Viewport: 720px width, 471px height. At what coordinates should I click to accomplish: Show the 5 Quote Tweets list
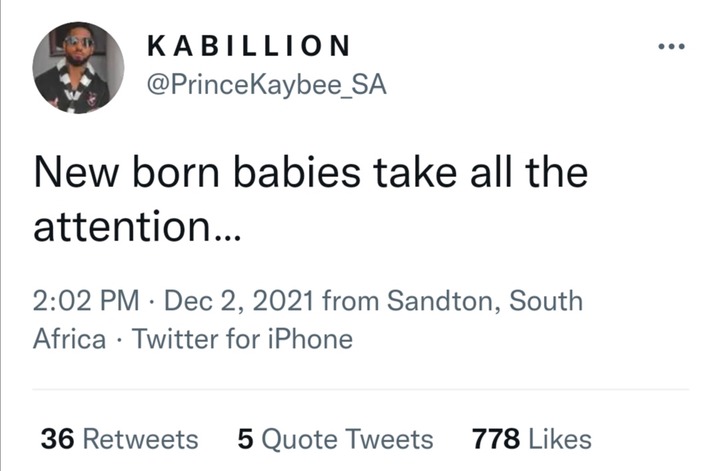335,439
